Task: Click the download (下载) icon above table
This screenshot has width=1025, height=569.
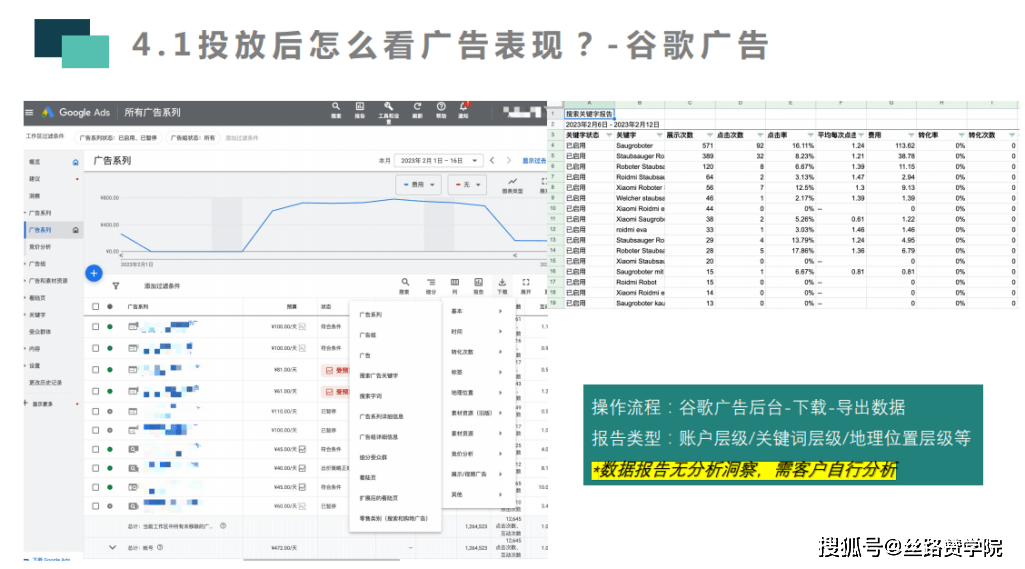Action: 502,285
